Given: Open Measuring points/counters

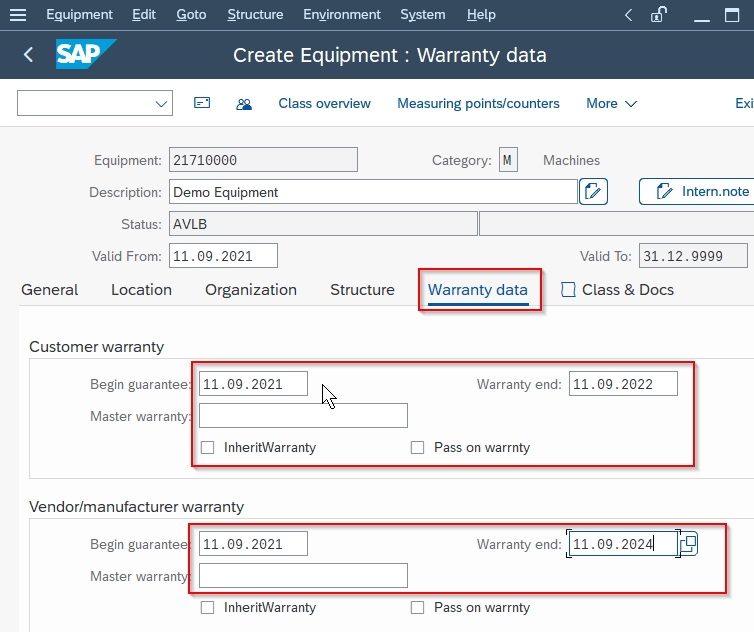Looking at the screenshot, I should point(478,103).
